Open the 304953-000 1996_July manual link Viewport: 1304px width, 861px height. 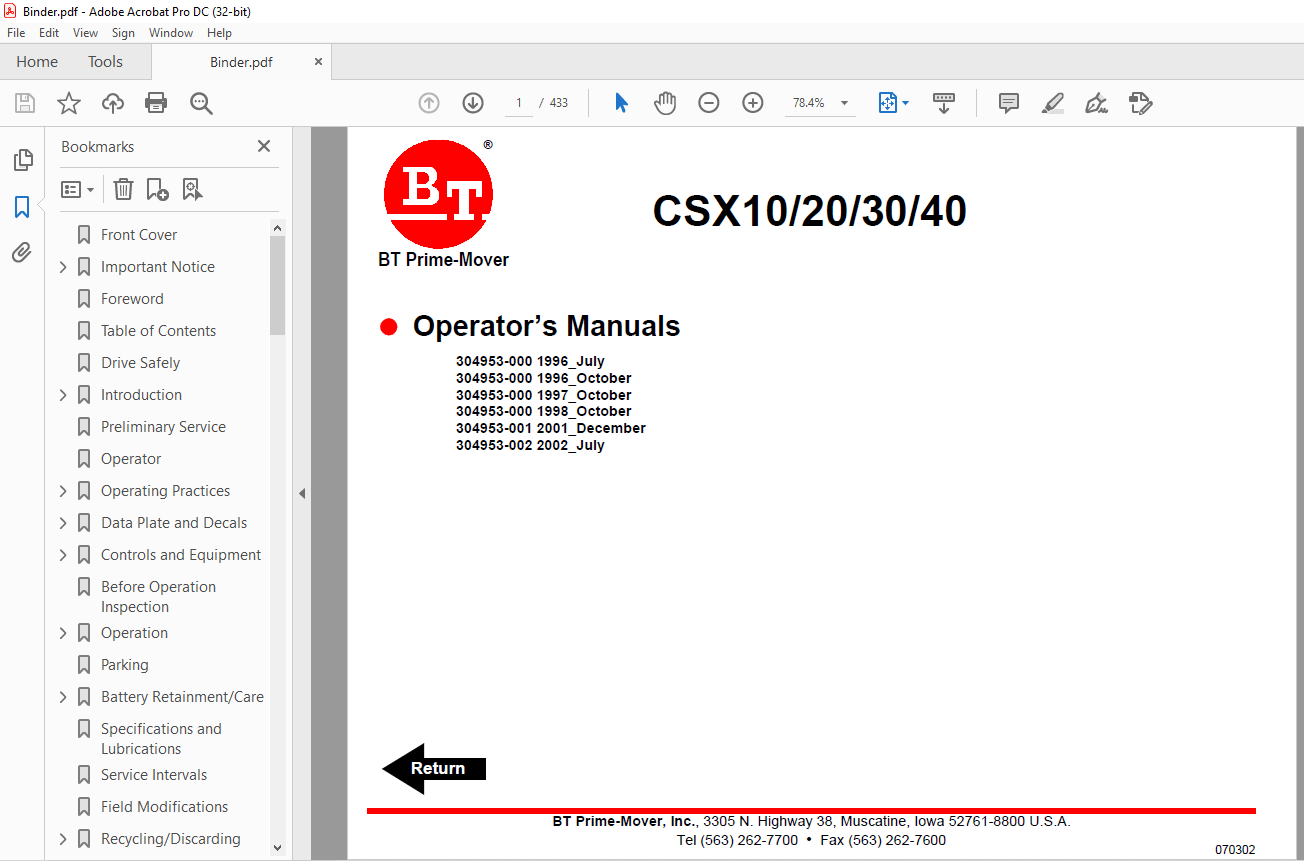pyautogui.click(x=530, y=362)
